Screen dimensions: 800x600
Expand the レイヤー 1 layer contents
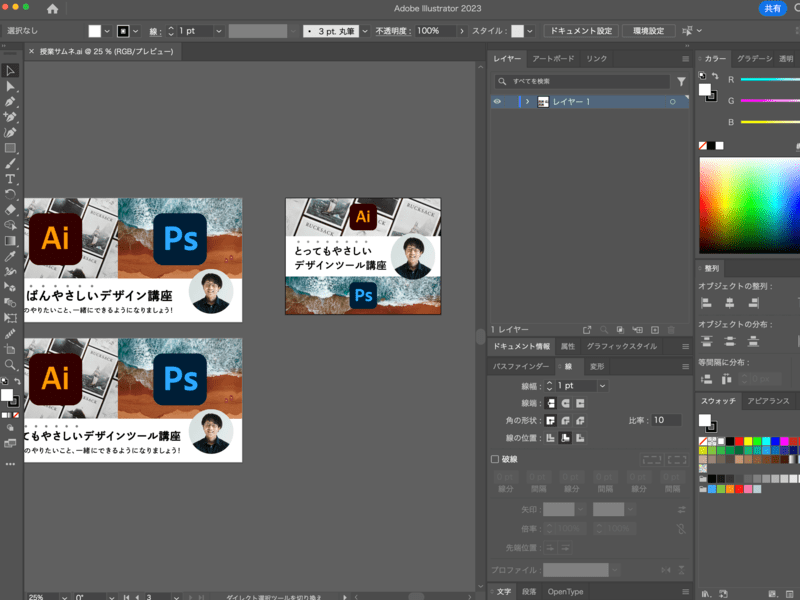coord(527,102)
